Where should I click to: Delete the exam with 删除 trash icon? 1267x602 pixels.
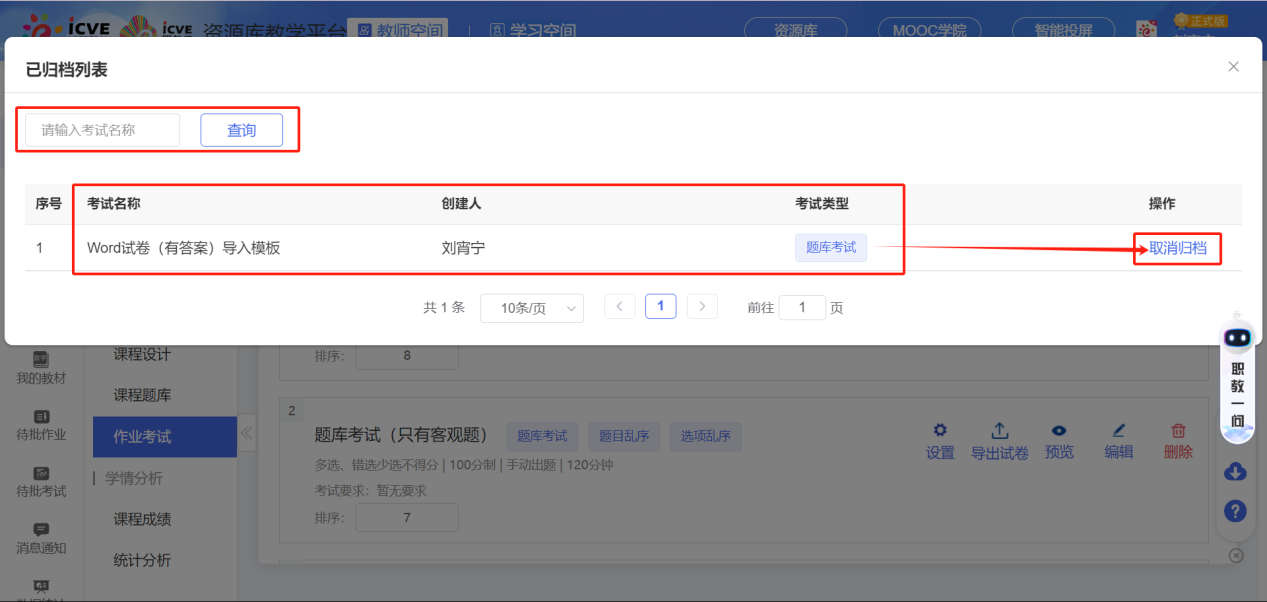tap(1176, 440)
